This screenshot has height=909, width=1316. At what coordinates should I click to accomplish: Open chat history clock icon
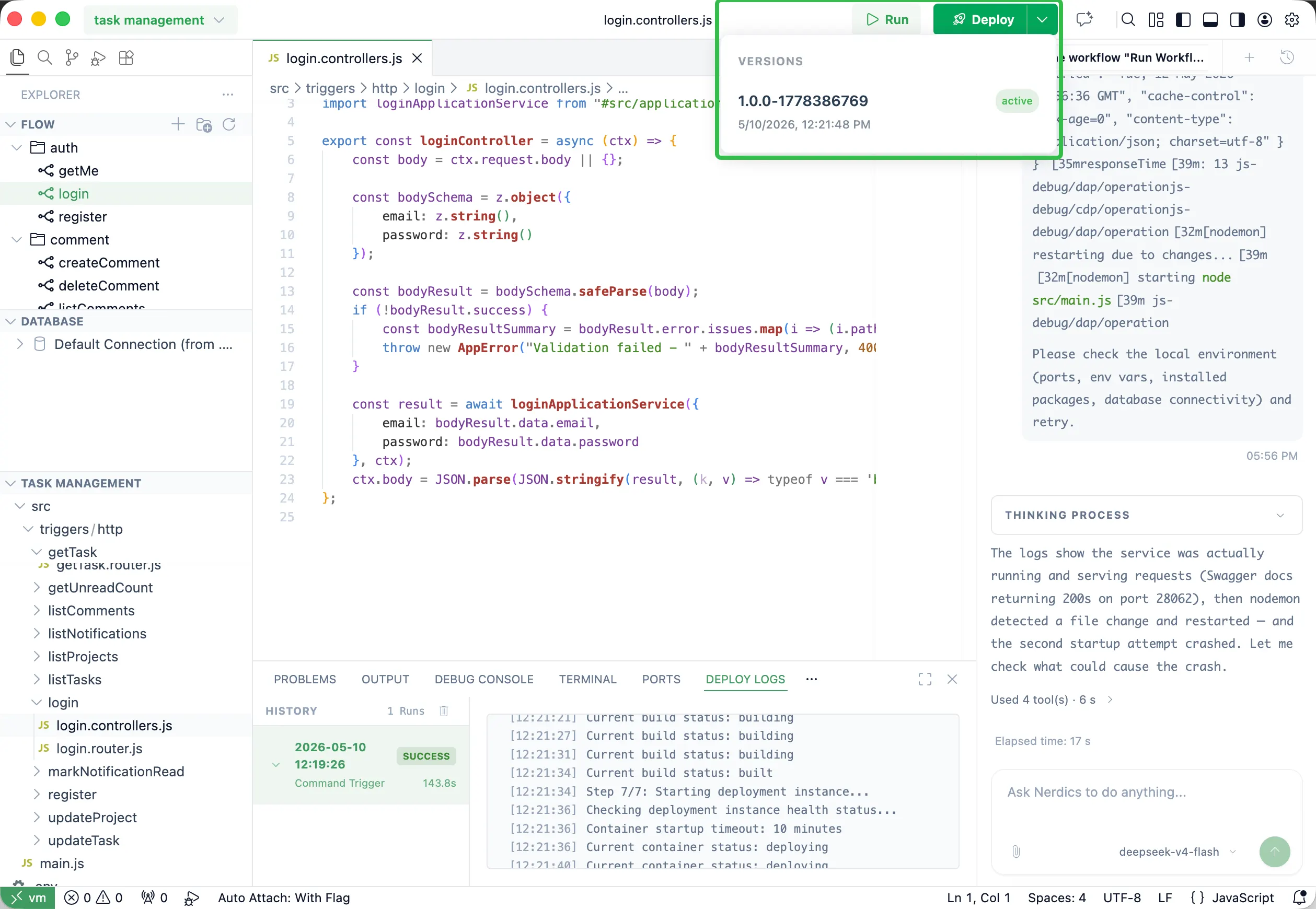1287,57
